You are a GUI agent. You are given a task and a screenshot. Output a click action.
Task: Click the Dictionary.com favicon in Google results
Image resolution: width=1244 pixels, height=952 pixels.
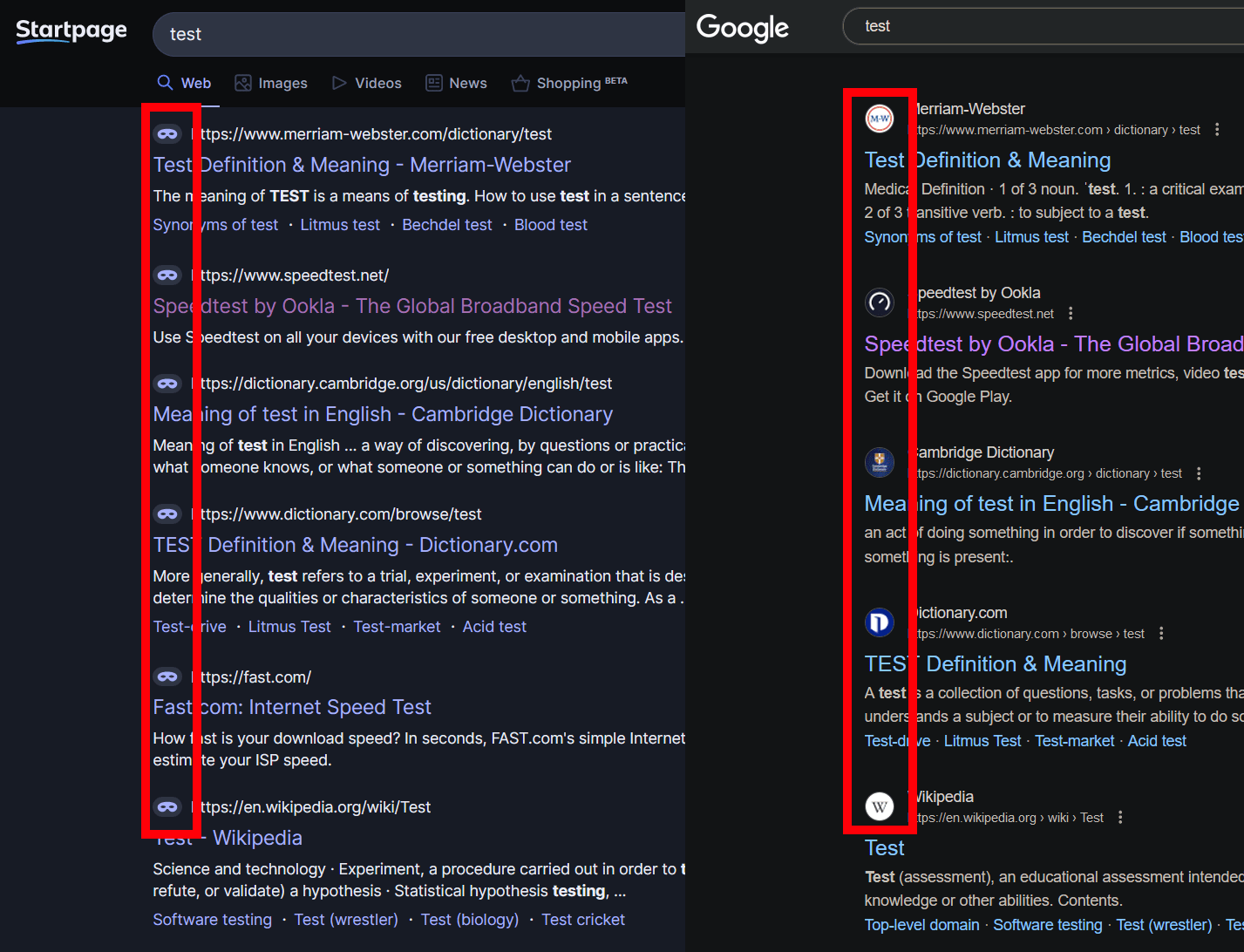[880, 622]
